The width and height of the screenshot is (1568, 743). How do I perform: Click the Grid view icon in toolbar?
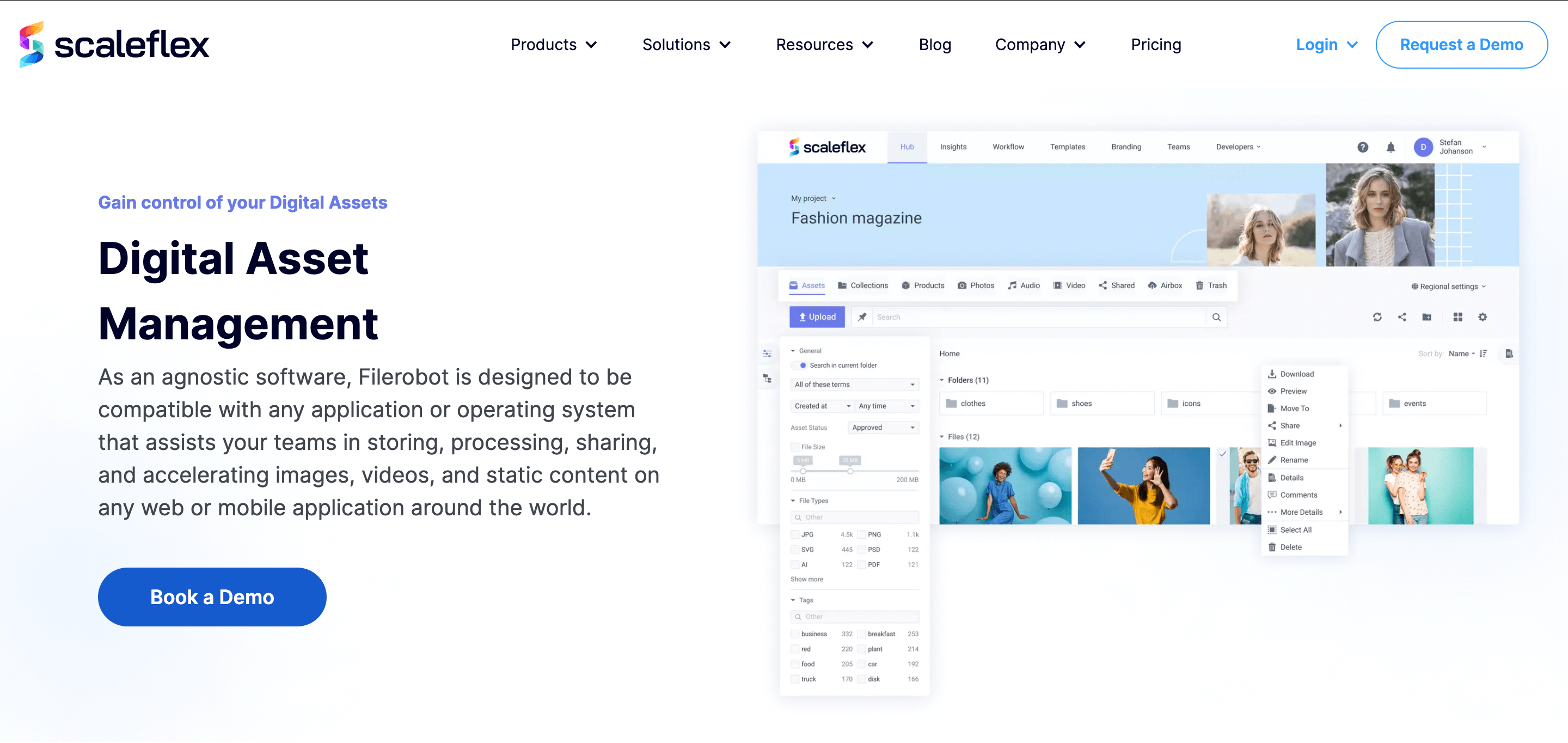[x=1455, y=319]
